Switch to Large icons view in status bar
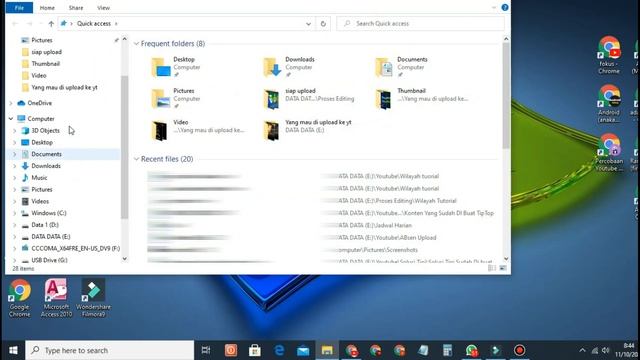 point(503,268)
